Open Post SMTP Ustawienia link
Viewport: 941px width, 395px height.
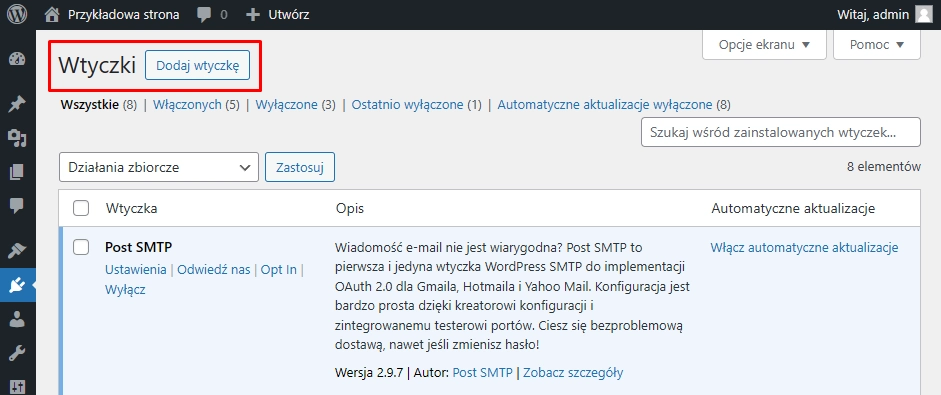coord(136,270)
